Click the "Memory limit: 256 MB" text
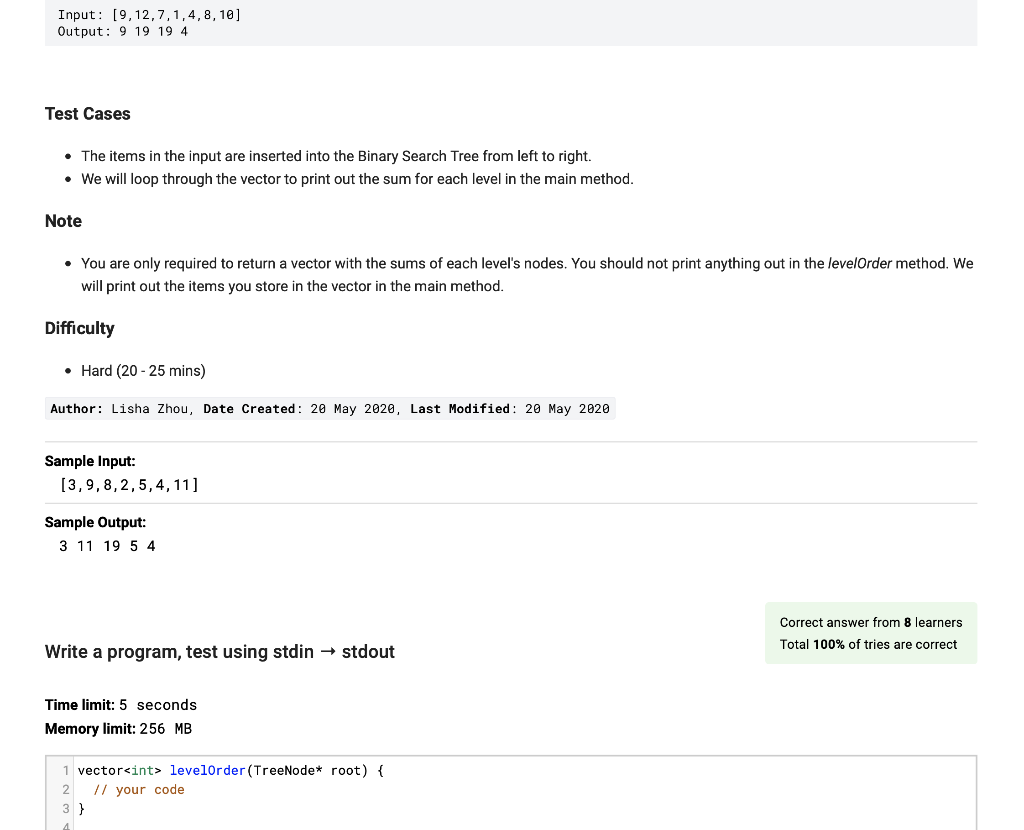The image size is (1024, 830). [x=118, y=729]
